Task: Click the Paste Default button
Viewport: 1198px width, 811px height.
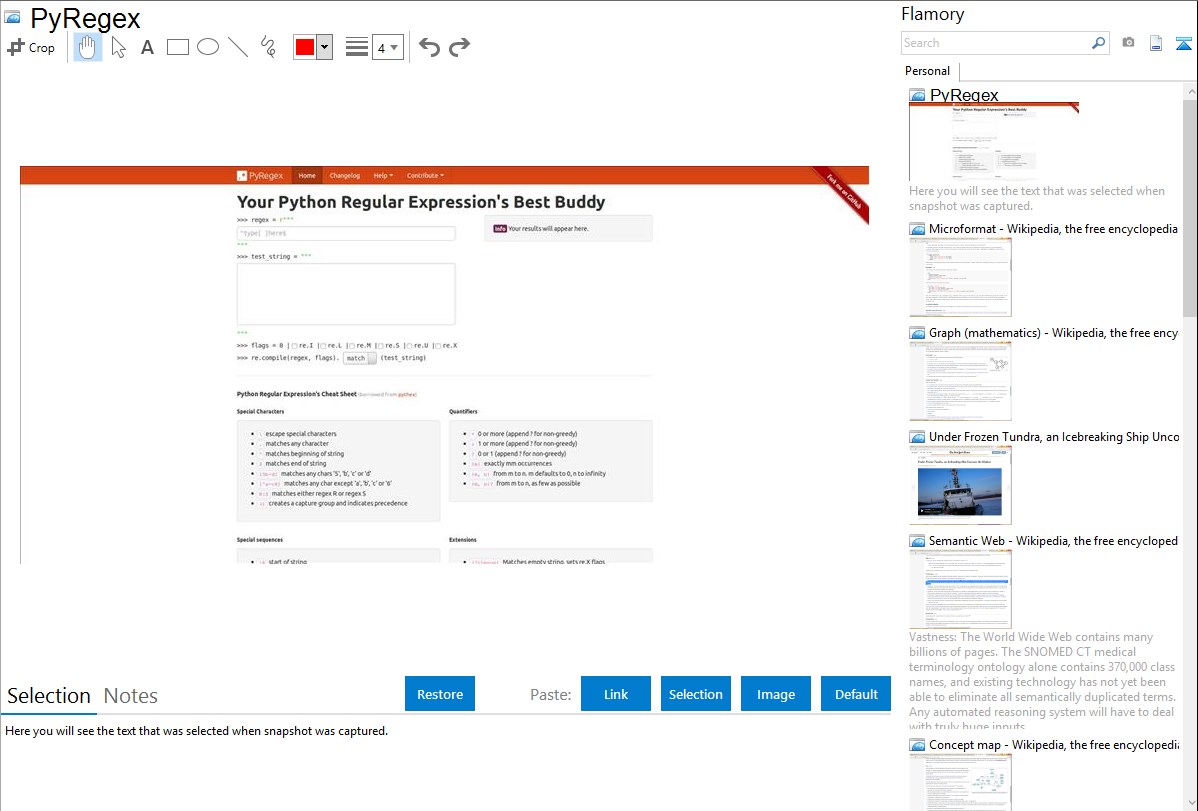Action: [x=856, y=694]
